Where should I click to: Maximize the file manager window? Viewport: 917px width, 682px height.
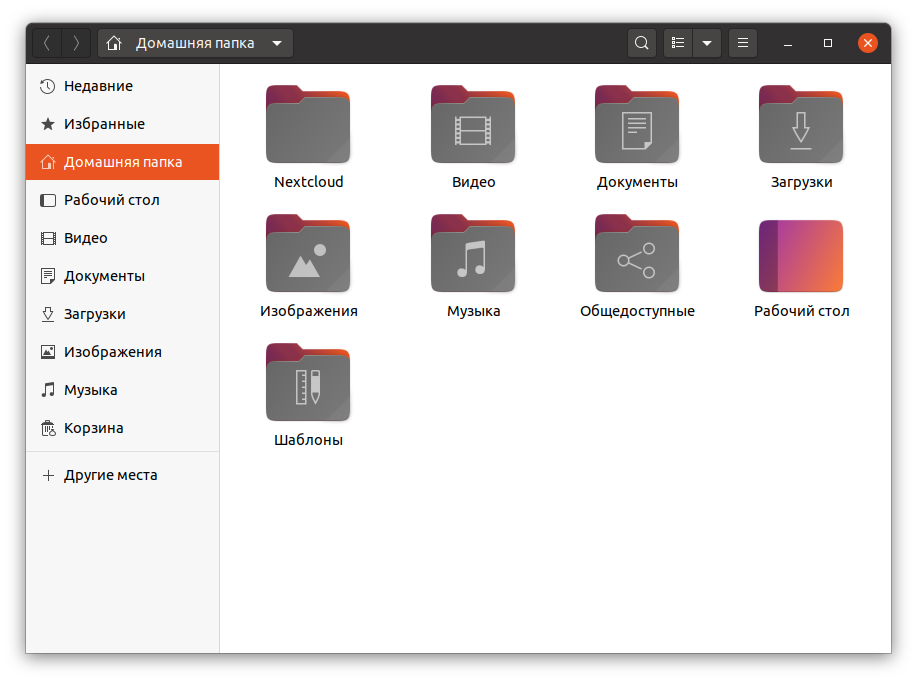click(828, 43)
